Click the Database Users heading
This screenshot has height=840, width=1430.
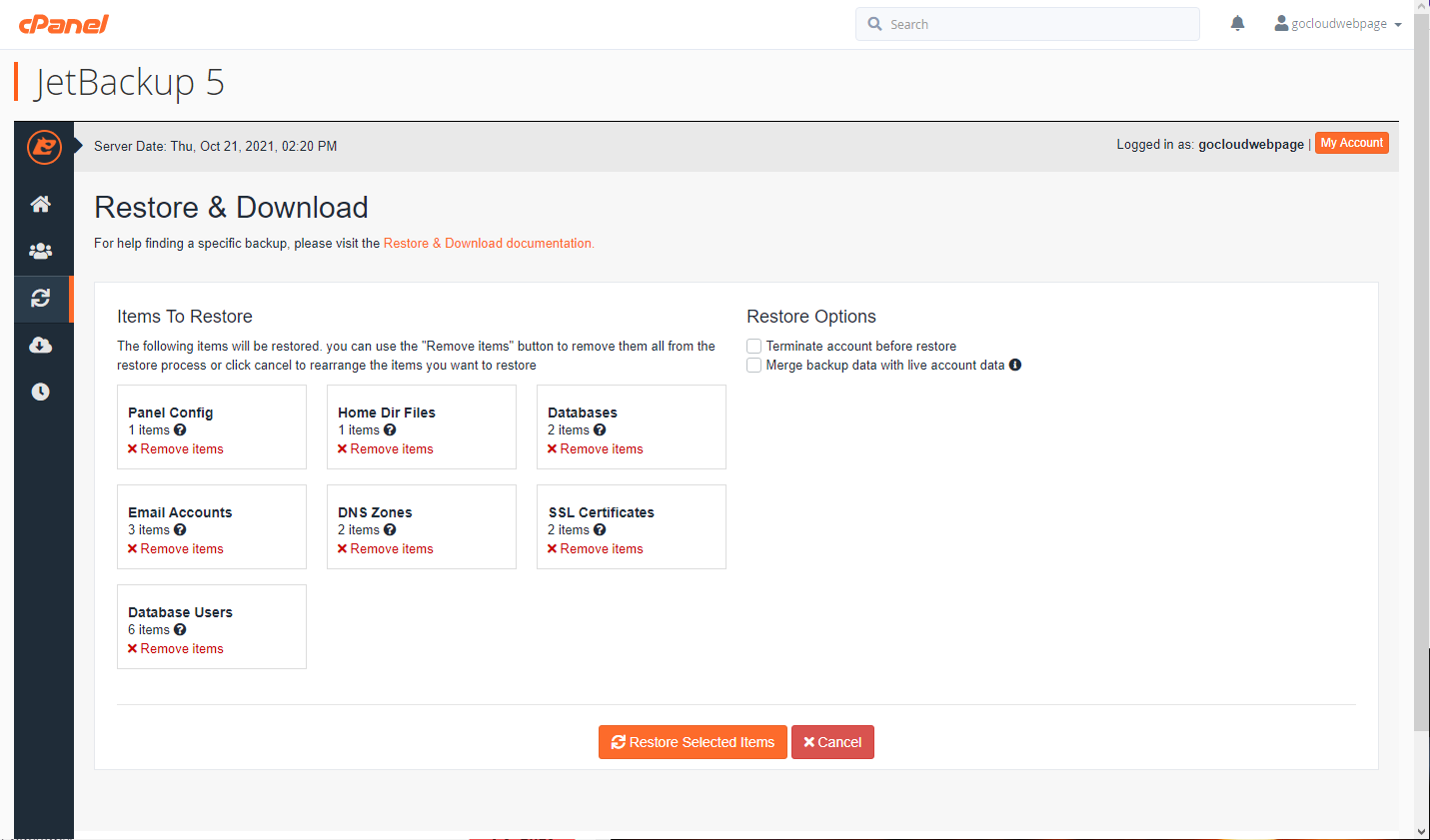pyautogui.click(x=180, y=612)
